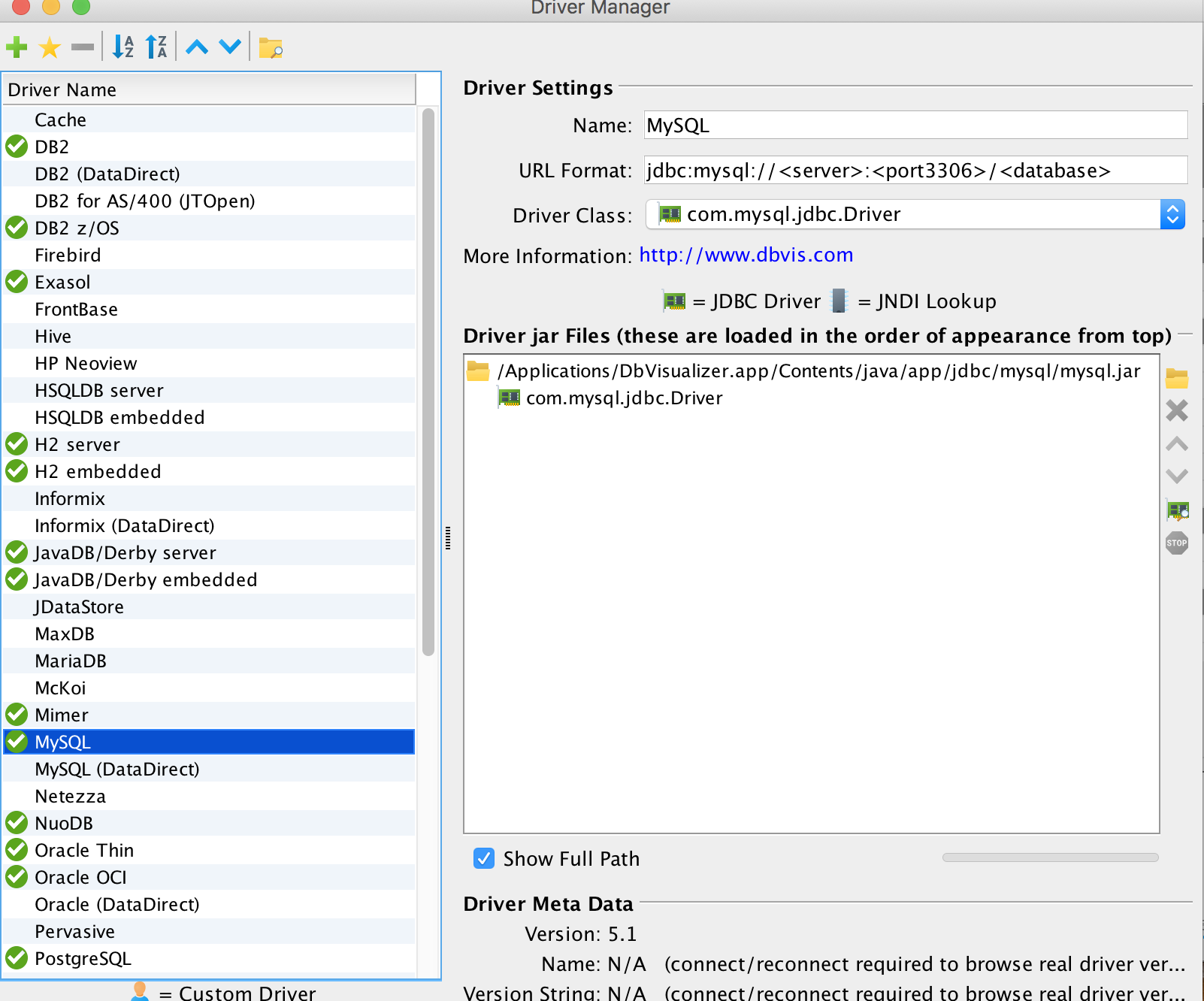This screenshot has height=1001, width=1204.
Task: Select the Firebird driver
Action: 209,255
